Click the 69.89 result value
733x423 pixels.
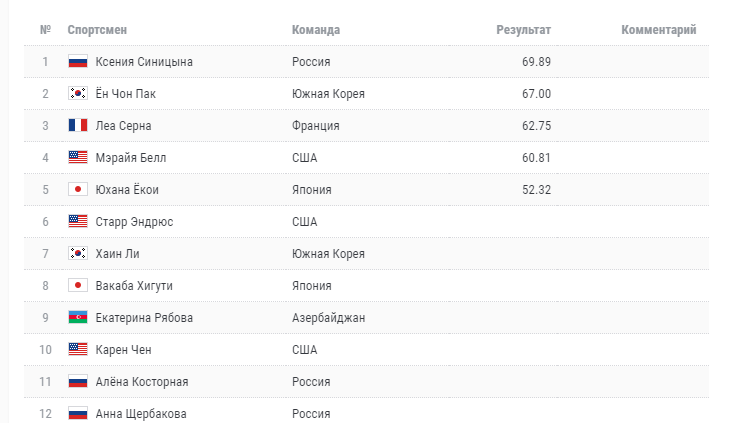[536, 62]
